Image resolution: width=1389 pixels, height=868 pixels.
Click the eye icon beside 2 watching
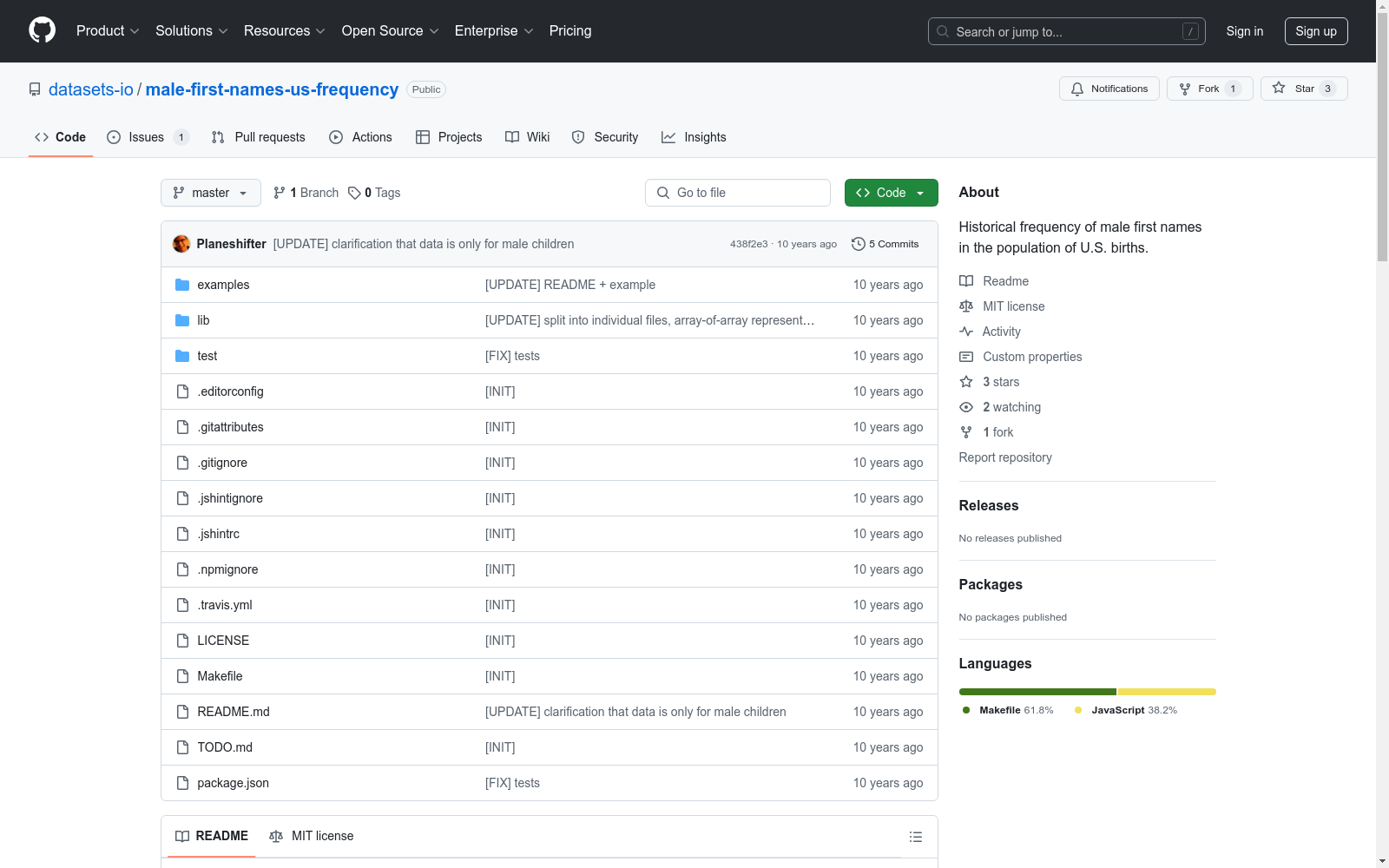(x=966, y=407)
